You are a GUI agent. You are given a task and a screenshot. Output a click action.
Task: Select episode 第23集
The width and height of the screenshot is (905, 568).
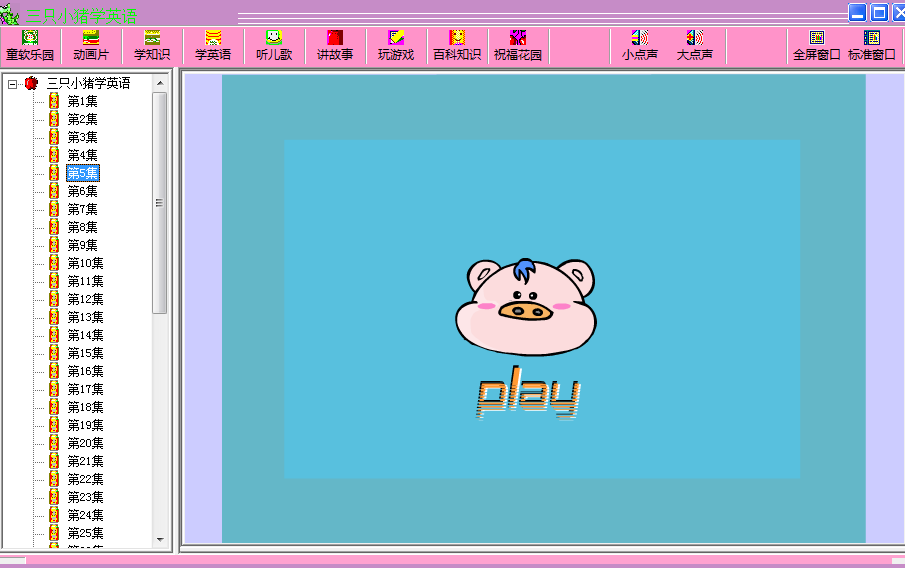tap(85, 496)
